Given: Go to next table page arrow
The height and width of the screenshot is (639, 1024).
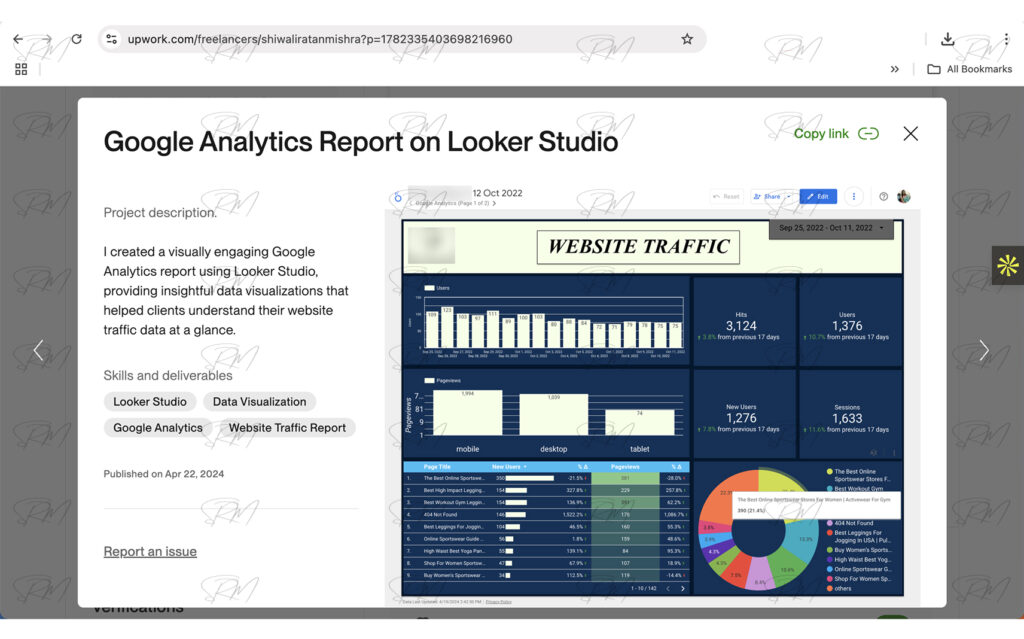Looking at the screenshot, I should click(x=683, y=589).
